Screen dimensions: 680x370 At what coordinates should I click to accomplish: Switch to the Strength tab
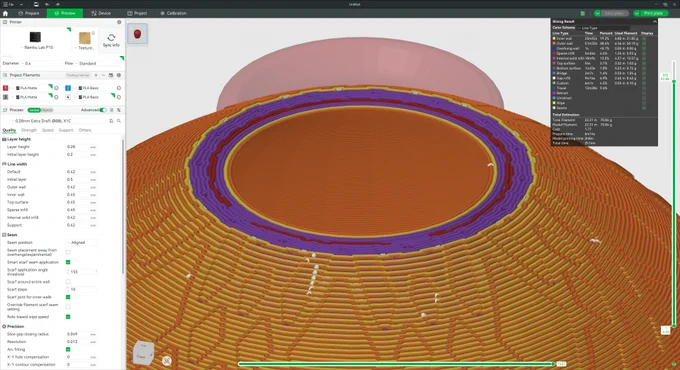tap(29, 130)
